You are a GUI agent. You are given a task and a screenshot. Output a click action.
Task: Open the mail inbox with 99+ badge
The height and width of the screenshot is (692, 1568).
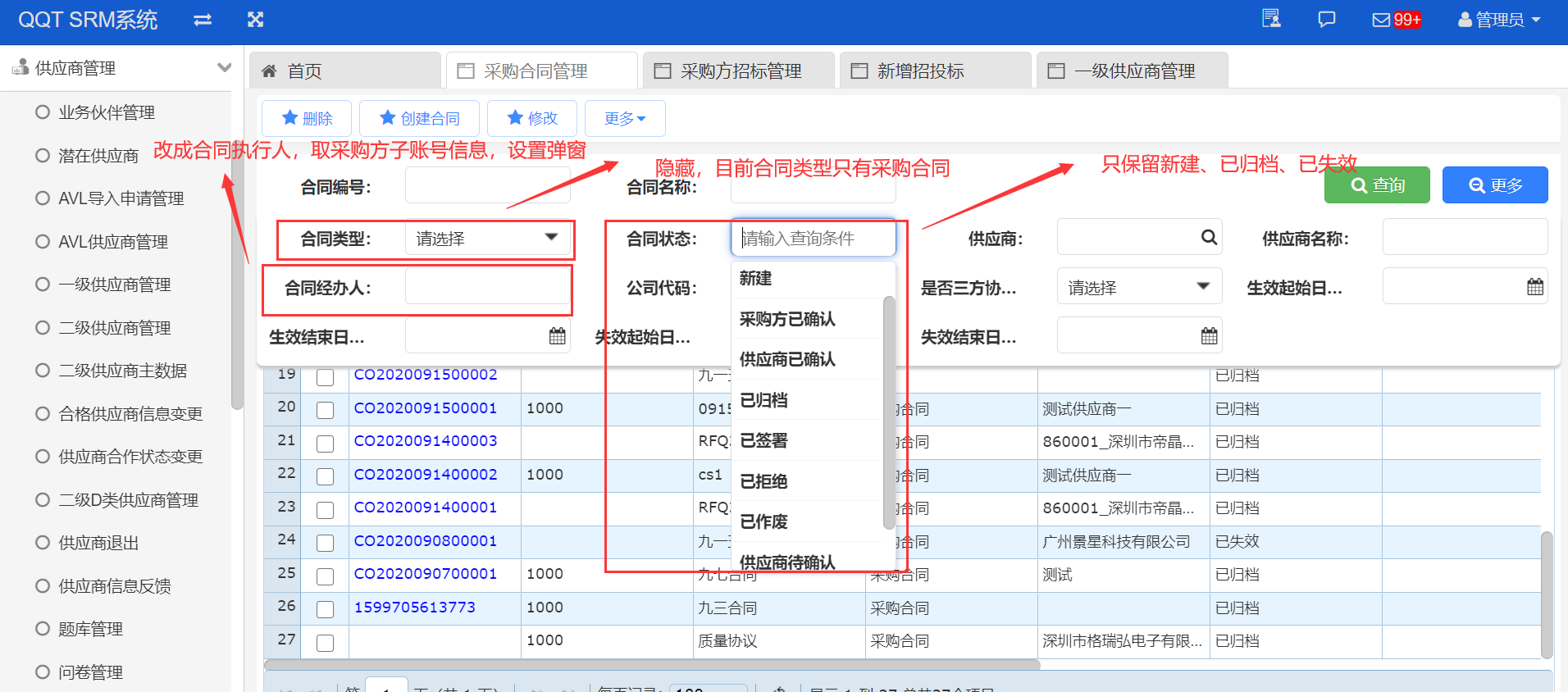tap(1397, 20)
